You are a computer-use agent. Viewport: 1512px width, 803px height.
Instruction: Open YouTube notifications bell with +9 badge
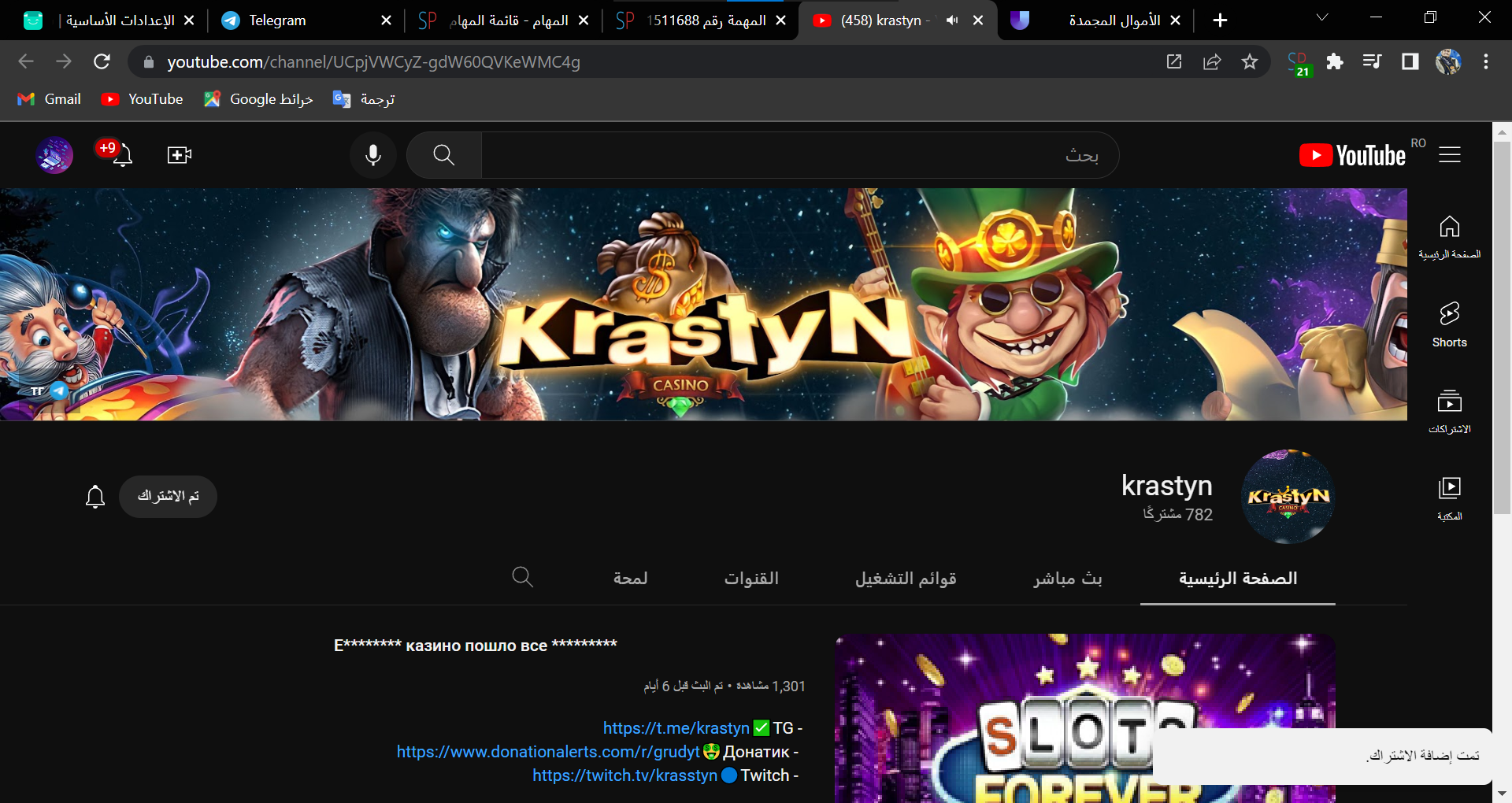click(120, 154)
